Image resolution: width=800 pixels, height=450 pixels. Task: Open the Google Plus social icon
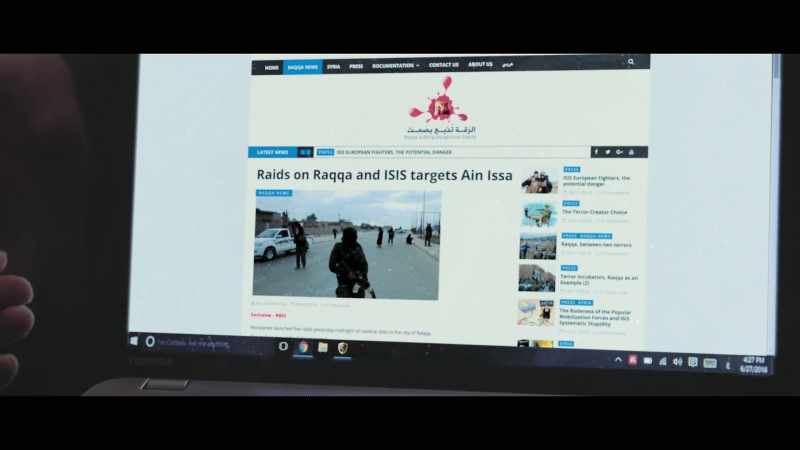tap(619, 152)
